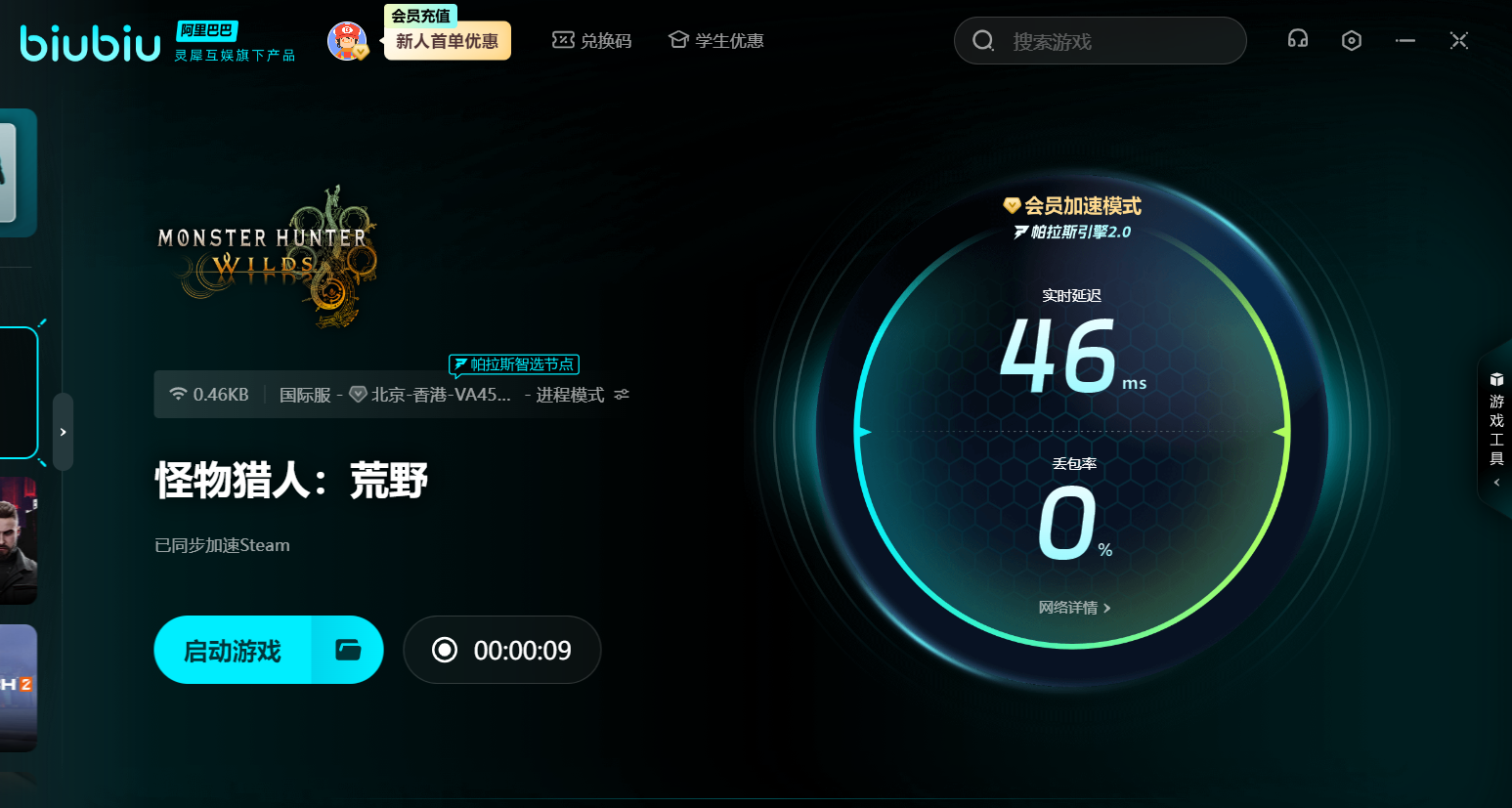Image resolution: width=1512 pixels, height=808 pixels.
Task: Open node settings sliders icon
Action: click(622, 395)
